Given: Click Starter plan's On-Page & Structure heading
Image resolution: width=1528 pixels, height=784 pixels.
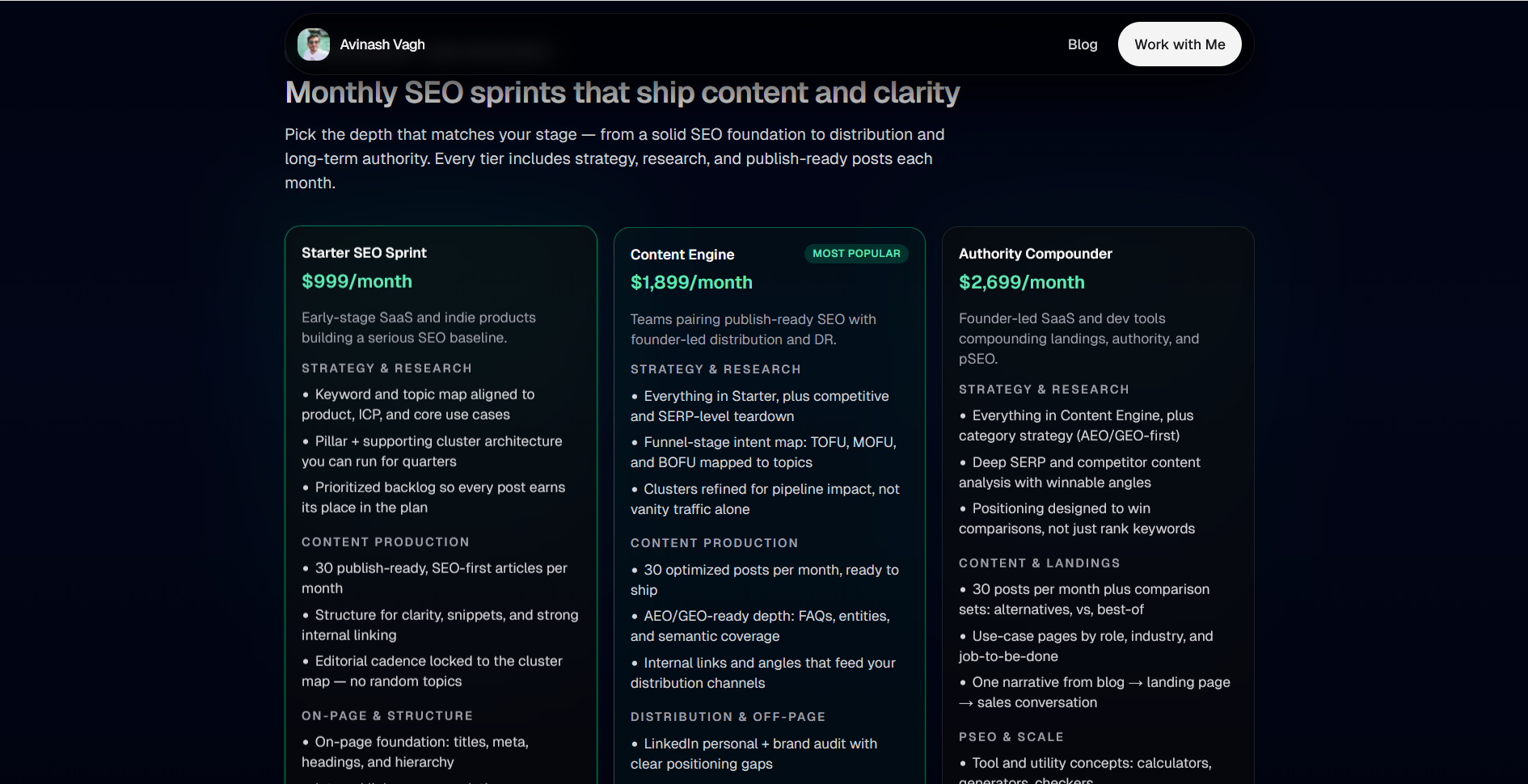Looking at the screenshot, I should [386, 716].
